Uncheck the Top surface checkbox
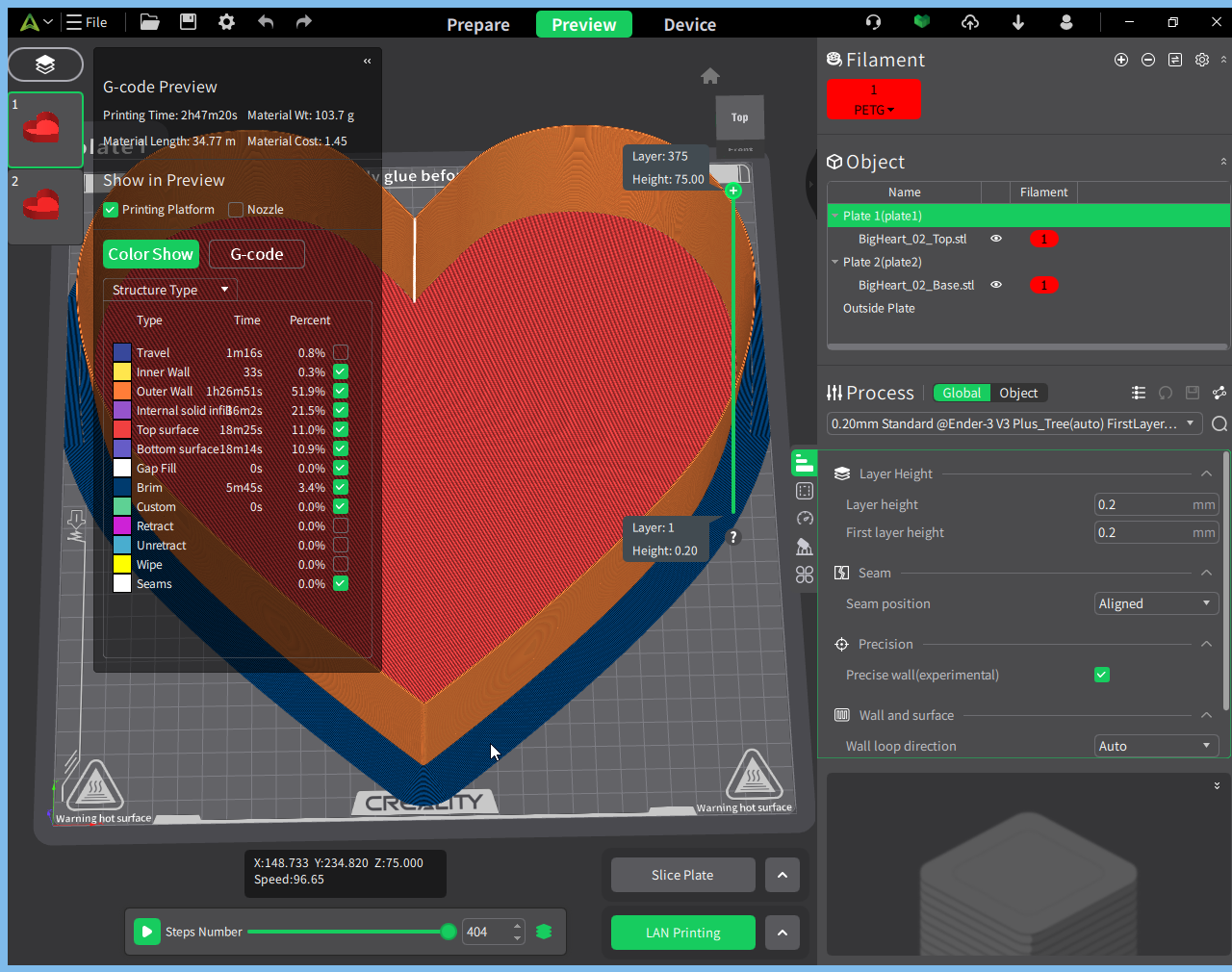 pyautogui.click(x=341, y=429)
